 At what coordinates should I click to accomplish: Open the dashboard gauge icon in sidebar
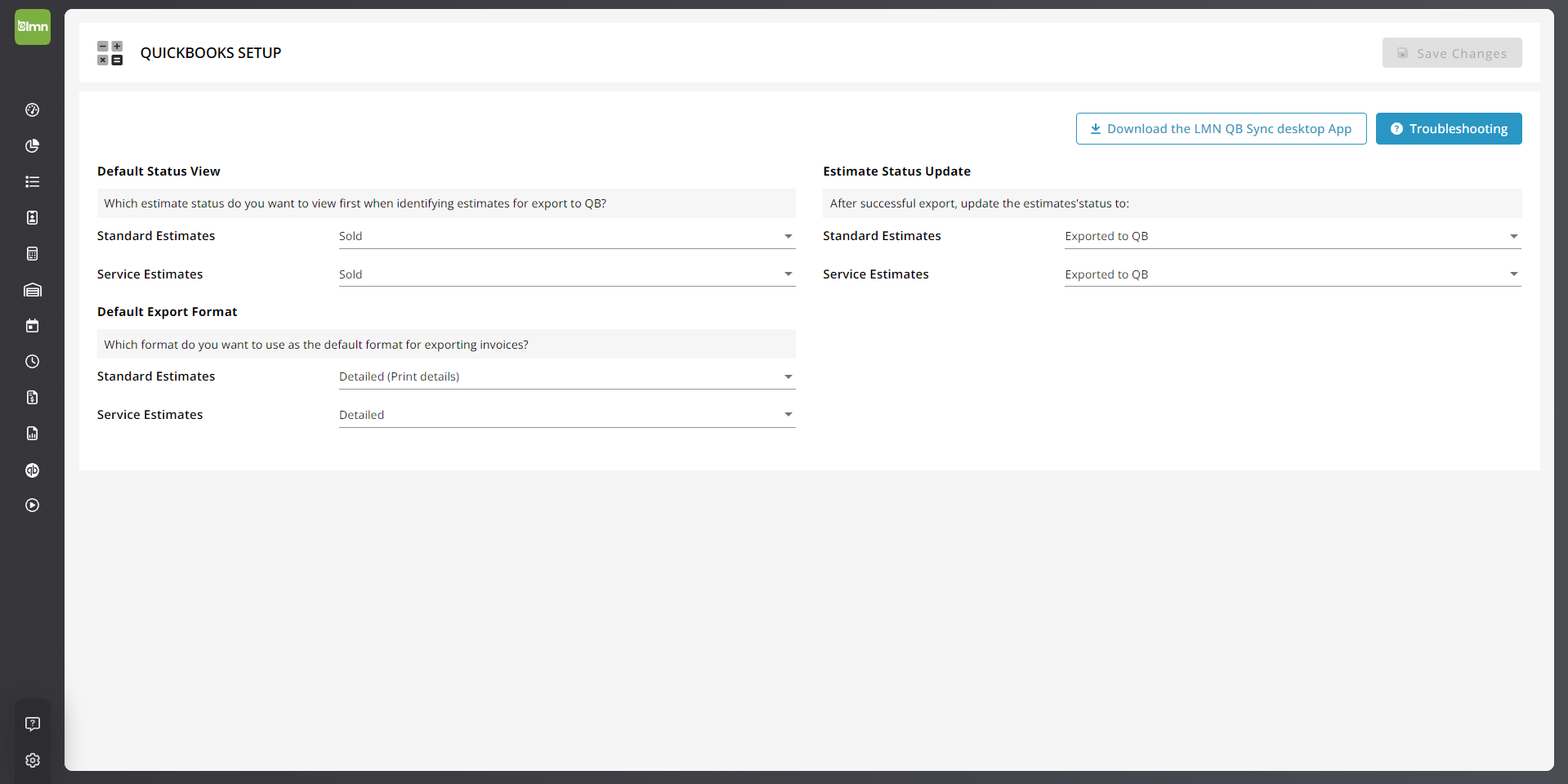tap(33, 110)
